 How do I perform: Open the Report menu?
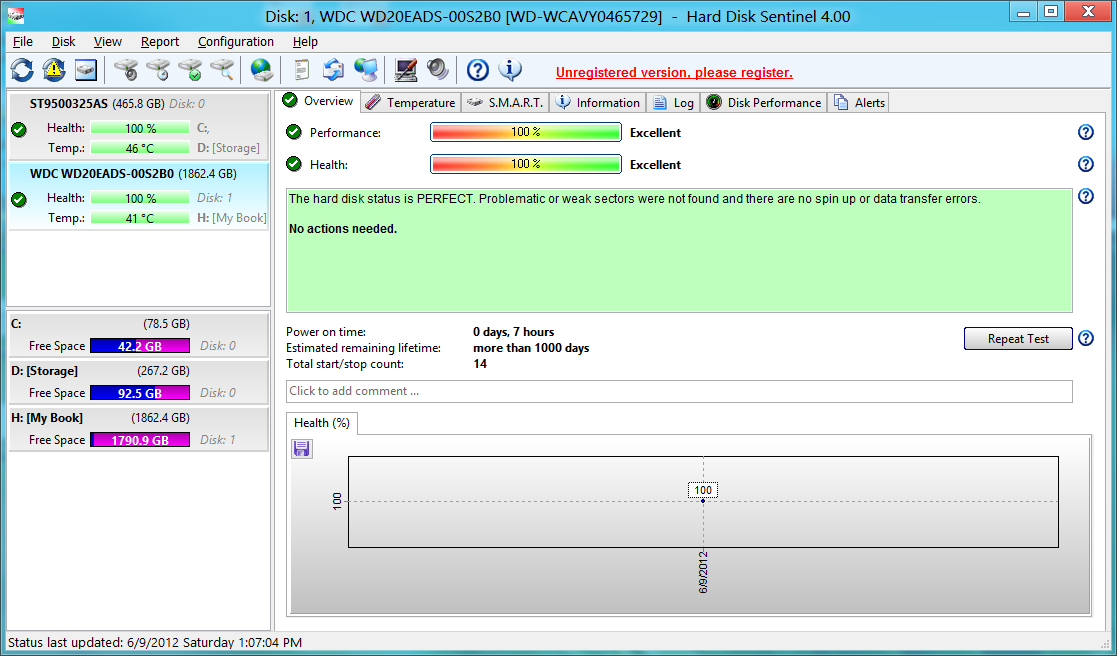coord(160,41)
